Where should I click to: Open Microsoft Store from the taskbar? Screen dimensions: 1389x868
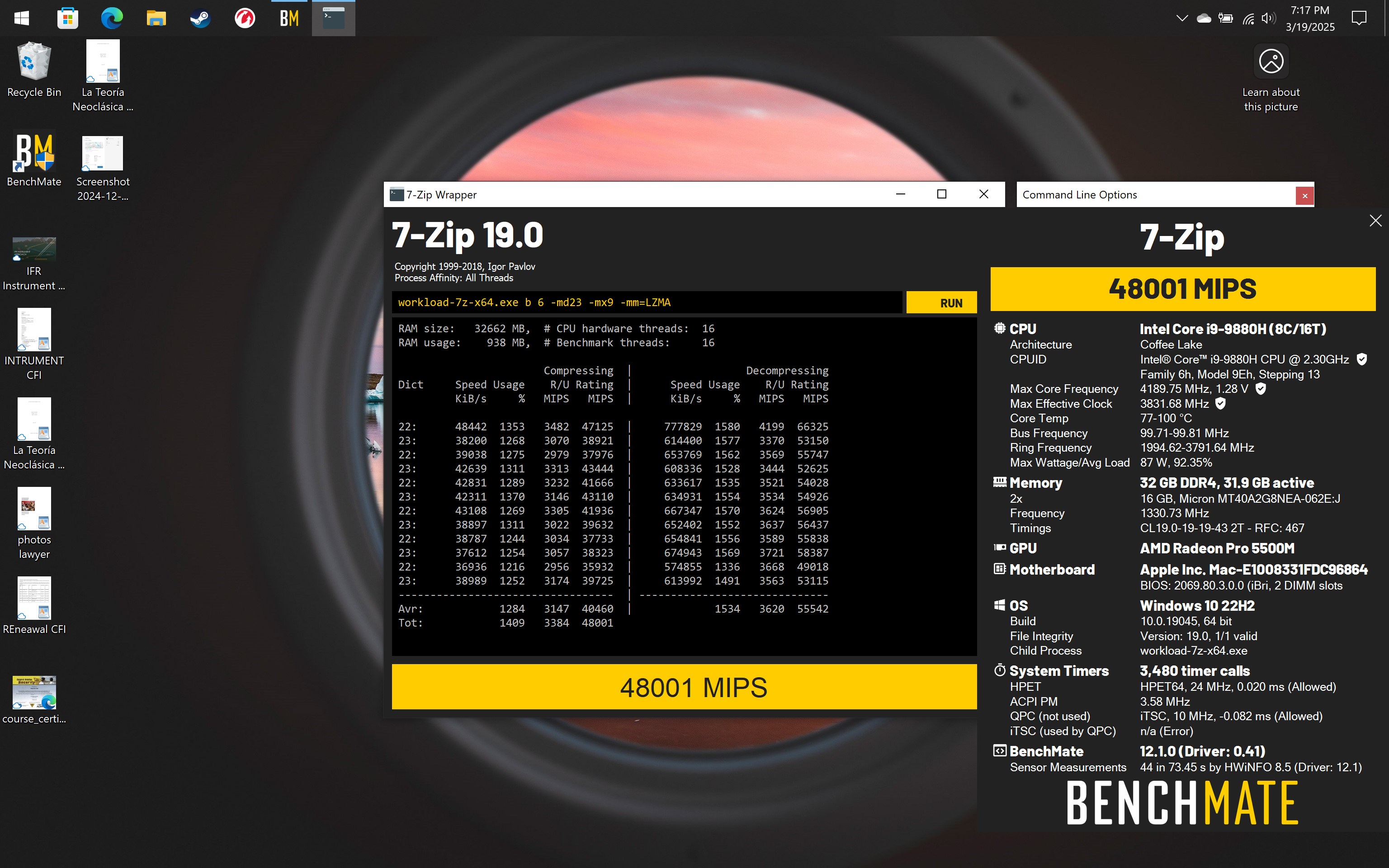[x=67, y=19]
